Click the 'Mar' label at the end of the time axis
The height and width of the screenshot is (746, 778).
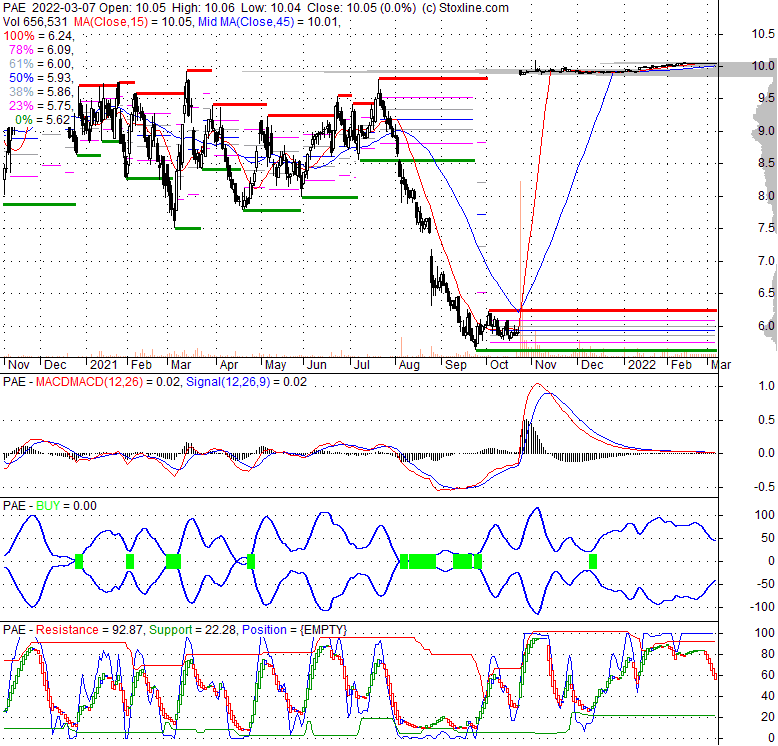coord(721,365)
